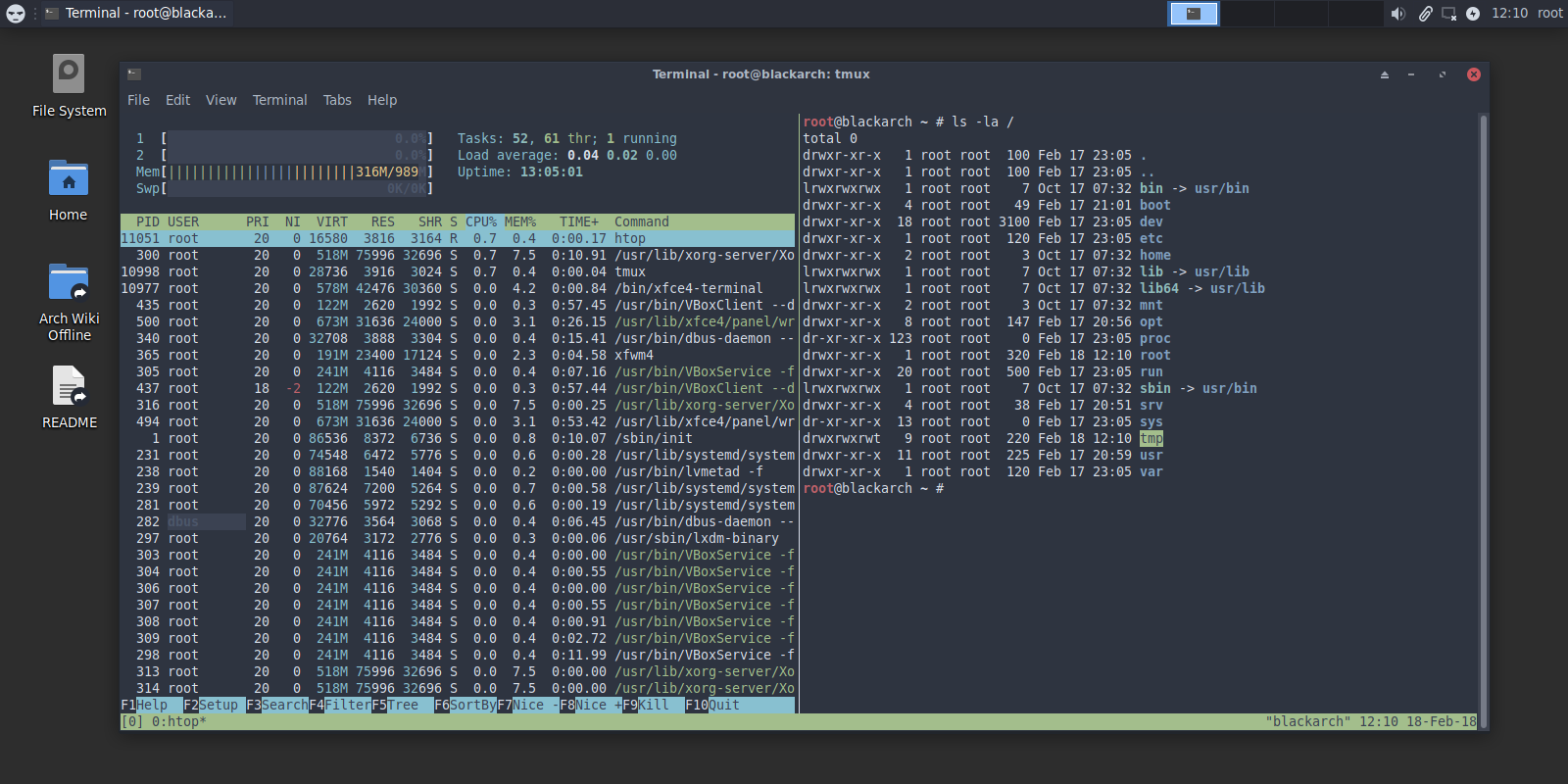This screenshot has height=784, width=1568.
Task: Select the xfwm4 process row
Action: [458, 355]
